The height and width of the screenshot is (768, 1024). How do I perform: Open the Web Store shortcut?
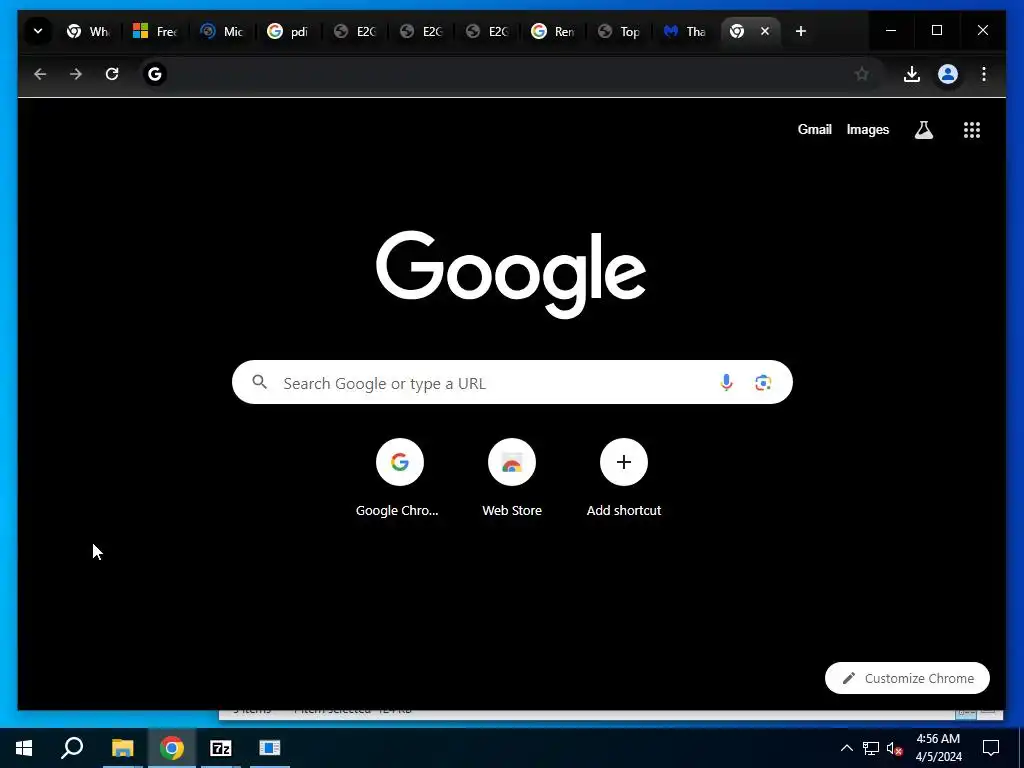(512, 478)
